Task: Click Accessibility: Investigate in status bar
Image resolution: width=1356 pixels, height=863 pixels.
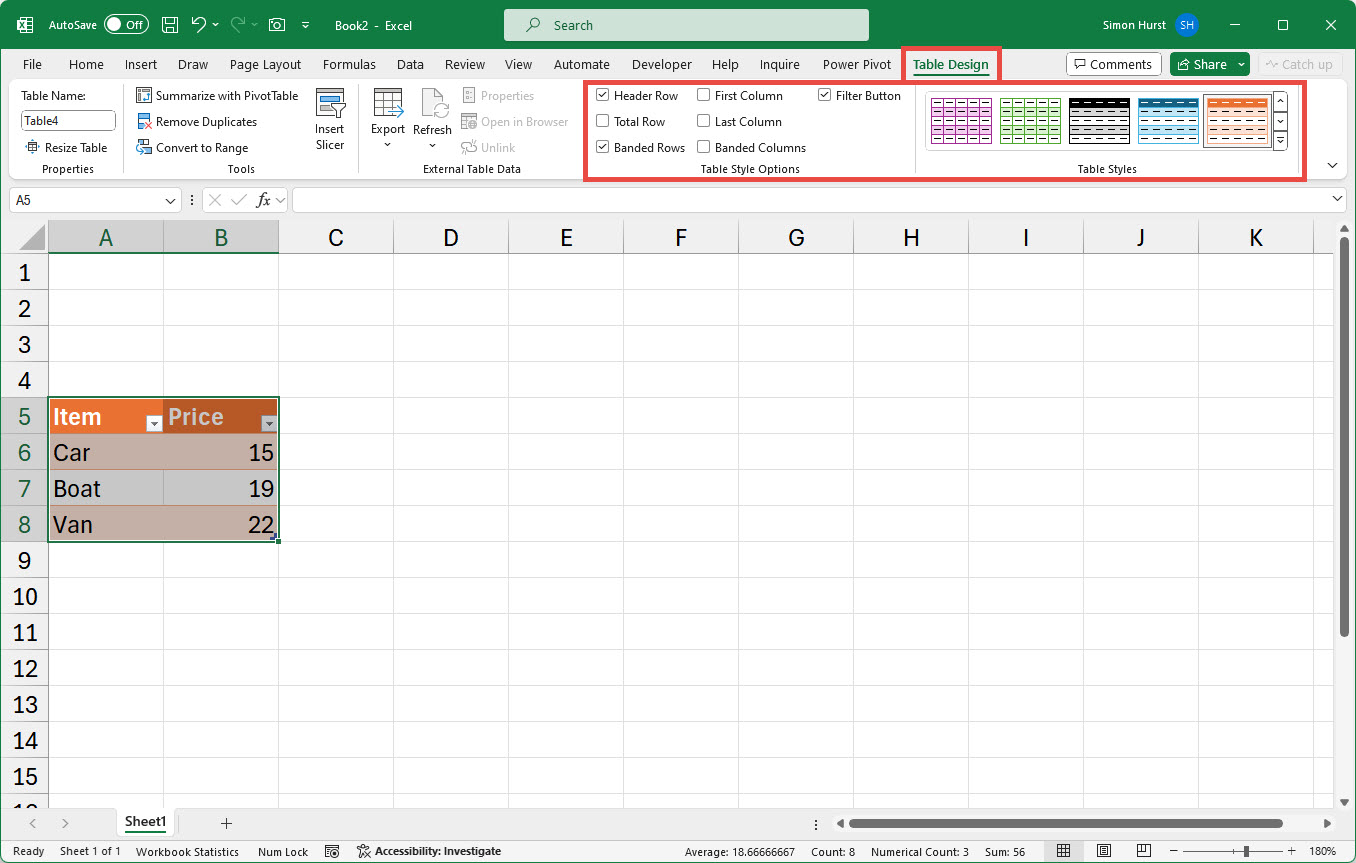Action: (x=429, y=852)
